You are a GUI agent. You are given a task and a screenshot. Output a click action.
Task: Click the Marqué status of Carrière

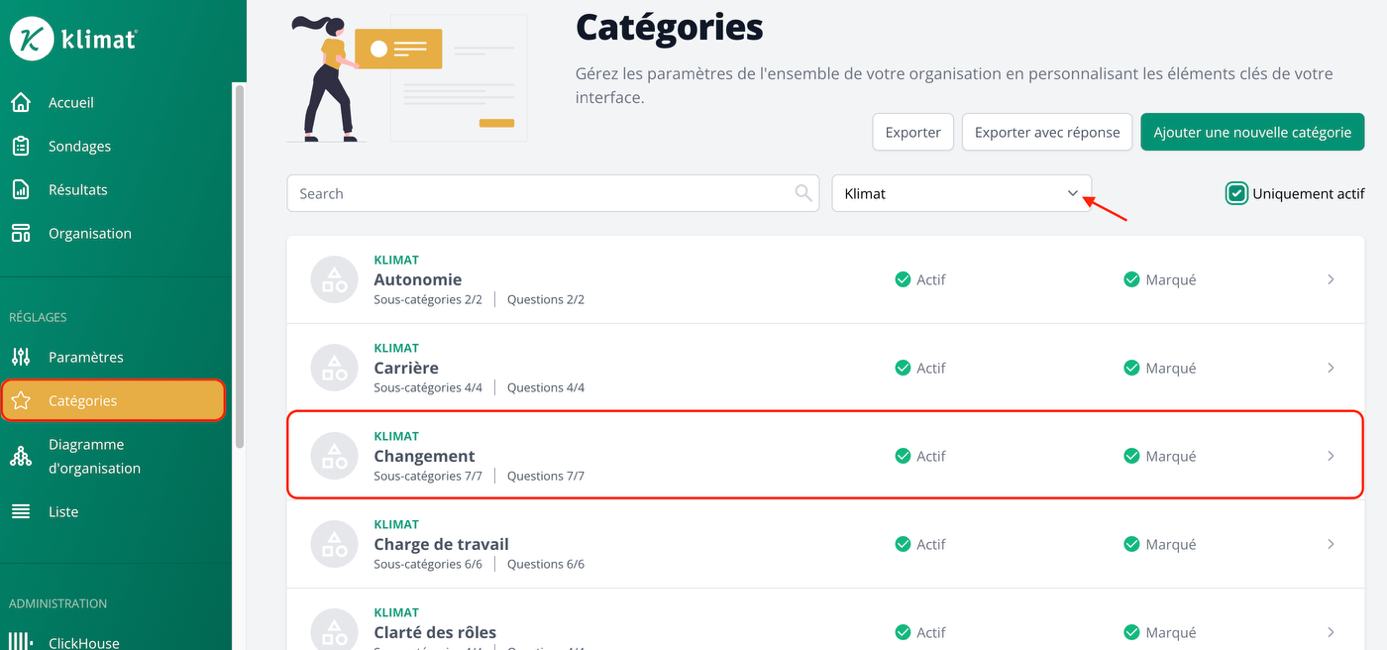(x=1159, y=368)
